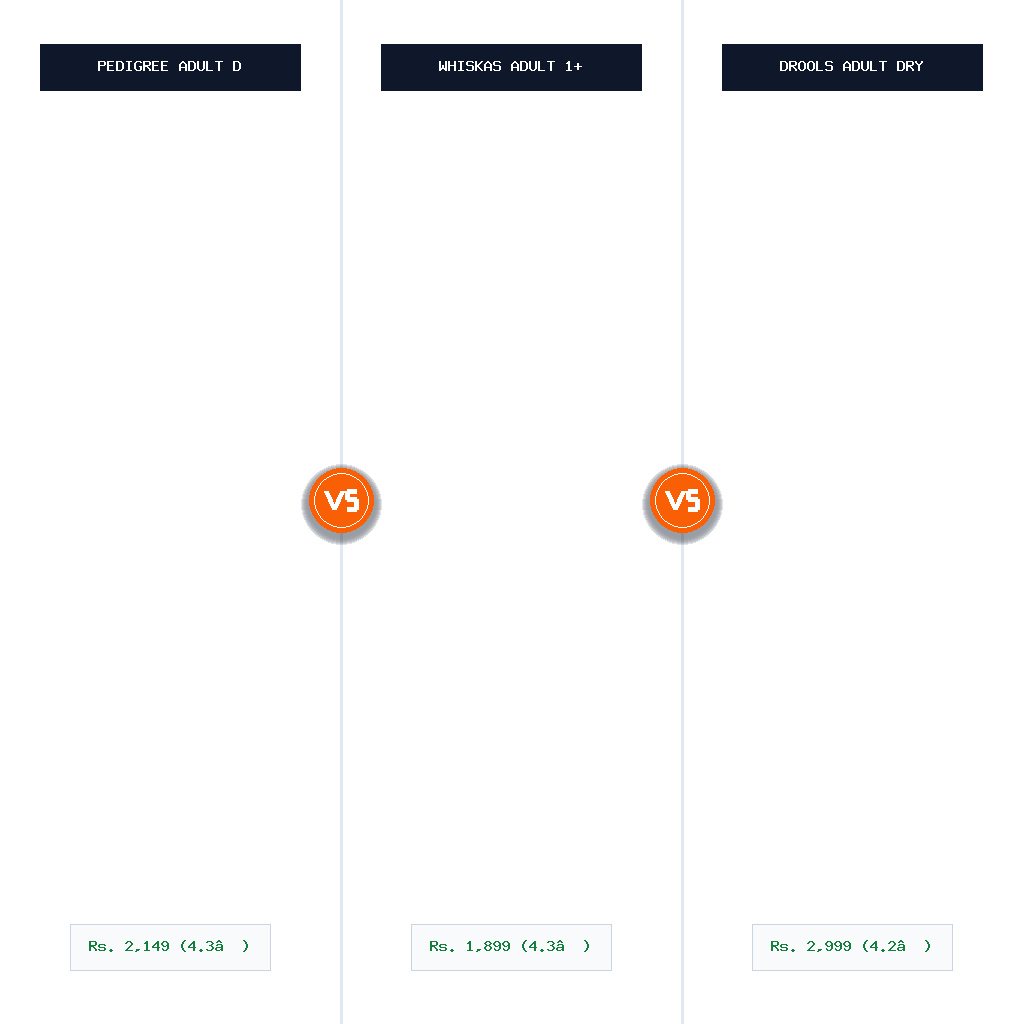
Task: Click the VS badge between Pedigree and Whiskas
Action: (x=342, y=501)
